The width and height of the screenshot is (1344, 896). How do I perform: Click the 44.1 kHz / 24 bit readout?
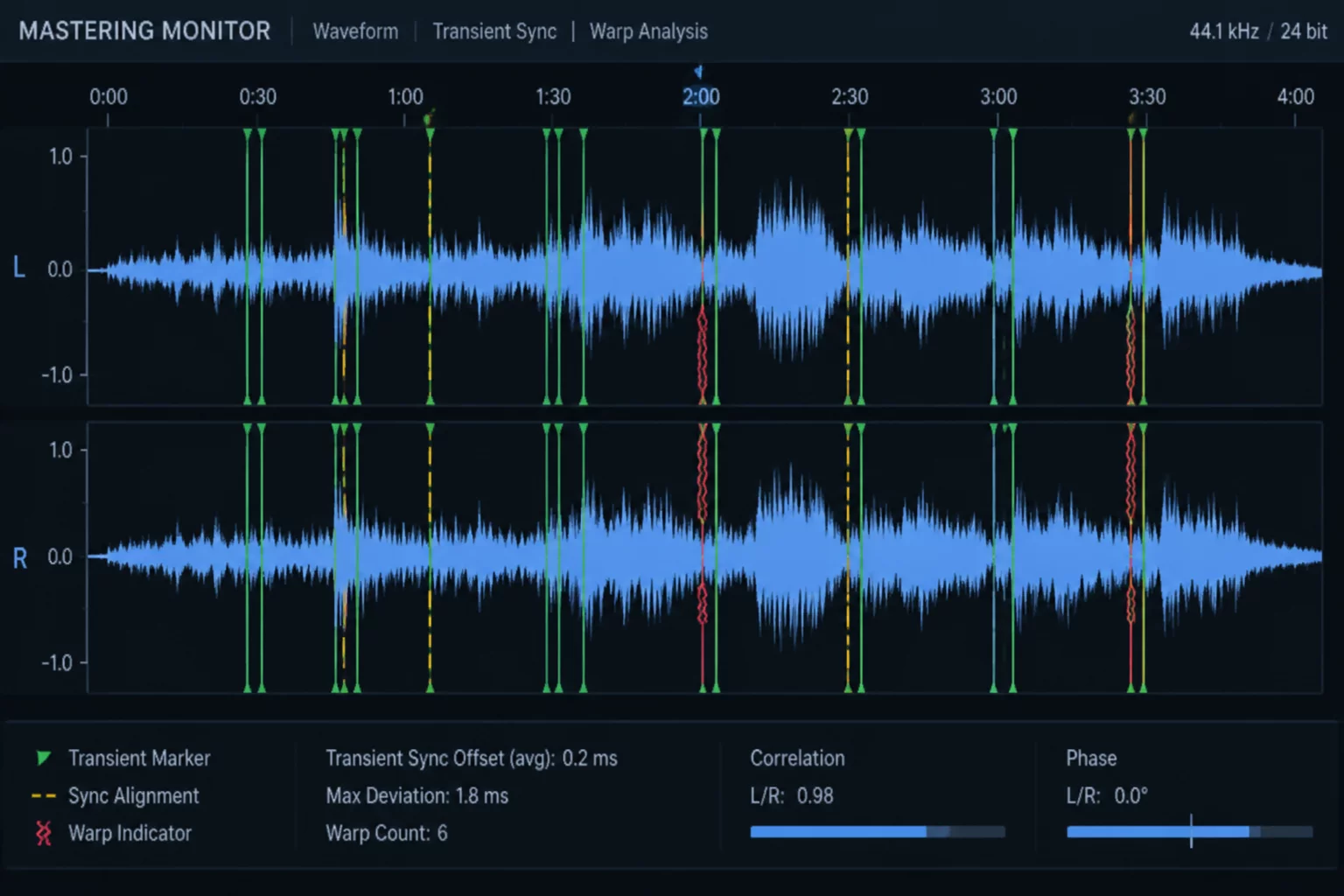tap(1258, 31)
